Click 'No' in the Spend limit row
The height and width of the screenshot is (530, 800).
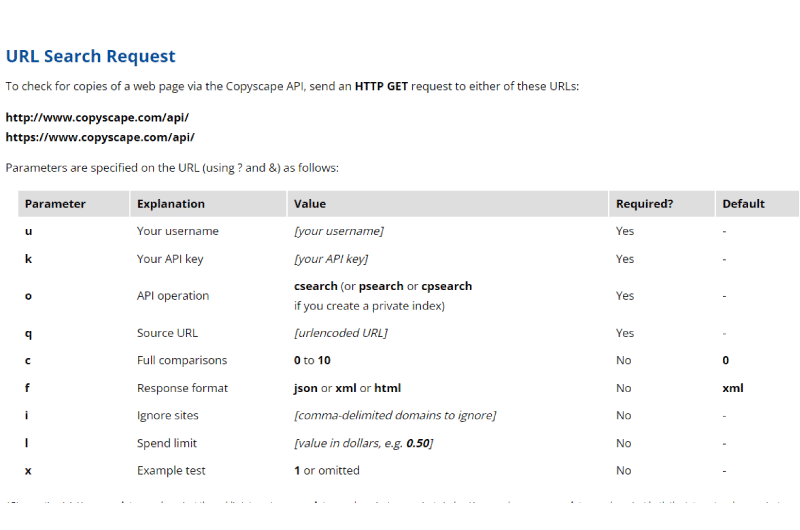pos(623,443)
